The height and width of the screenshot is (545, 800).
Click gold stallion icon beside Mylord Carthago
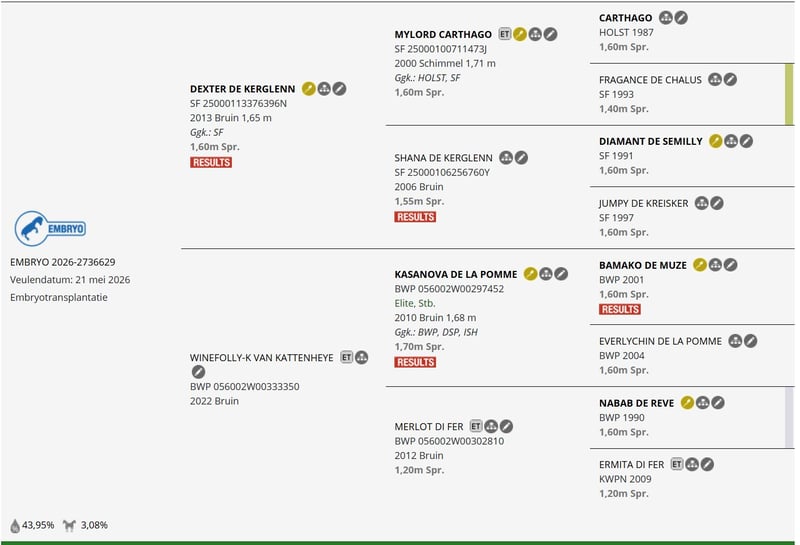click(x=520, y=34)
